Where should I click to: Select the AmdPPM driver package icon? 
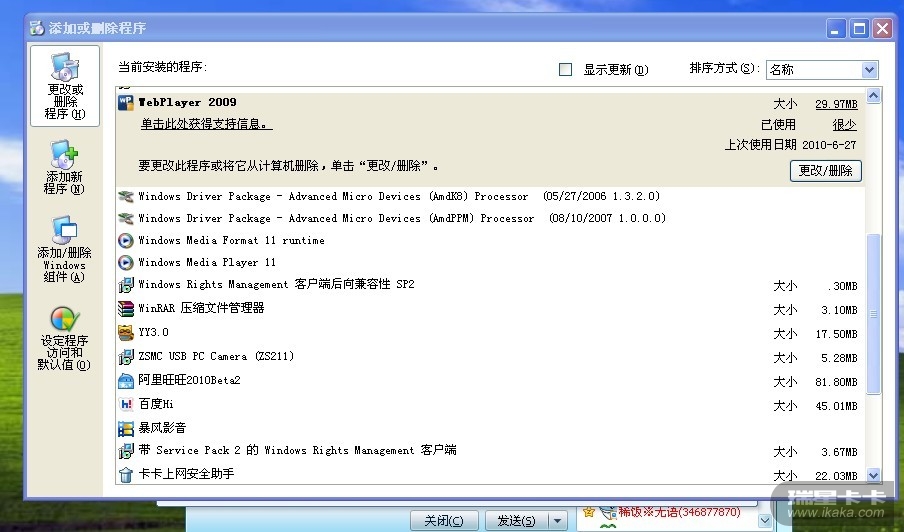pos(126,218)
